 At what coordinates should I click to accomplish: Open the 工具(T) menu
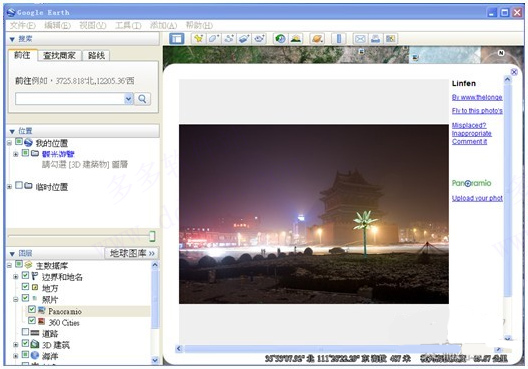pyautogui.click(x=128, y=25)
